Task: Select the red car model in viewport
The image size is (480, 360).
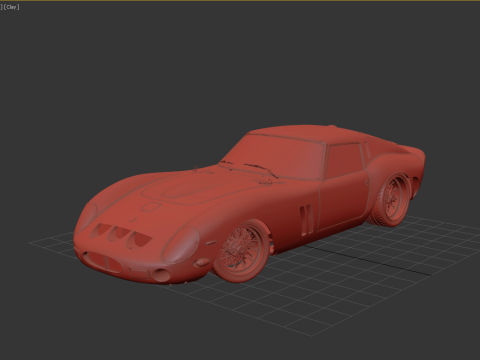Action: pos(249,204)
